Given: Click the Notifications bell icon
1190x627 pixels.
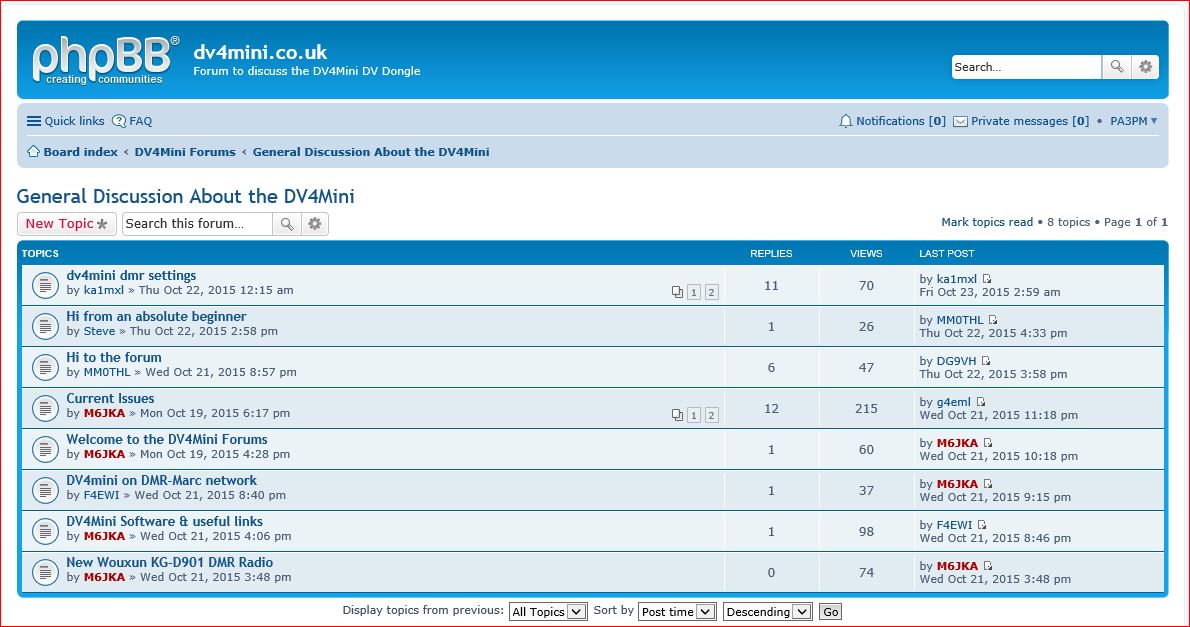Looking at the screenshot, I should point(846,121).
